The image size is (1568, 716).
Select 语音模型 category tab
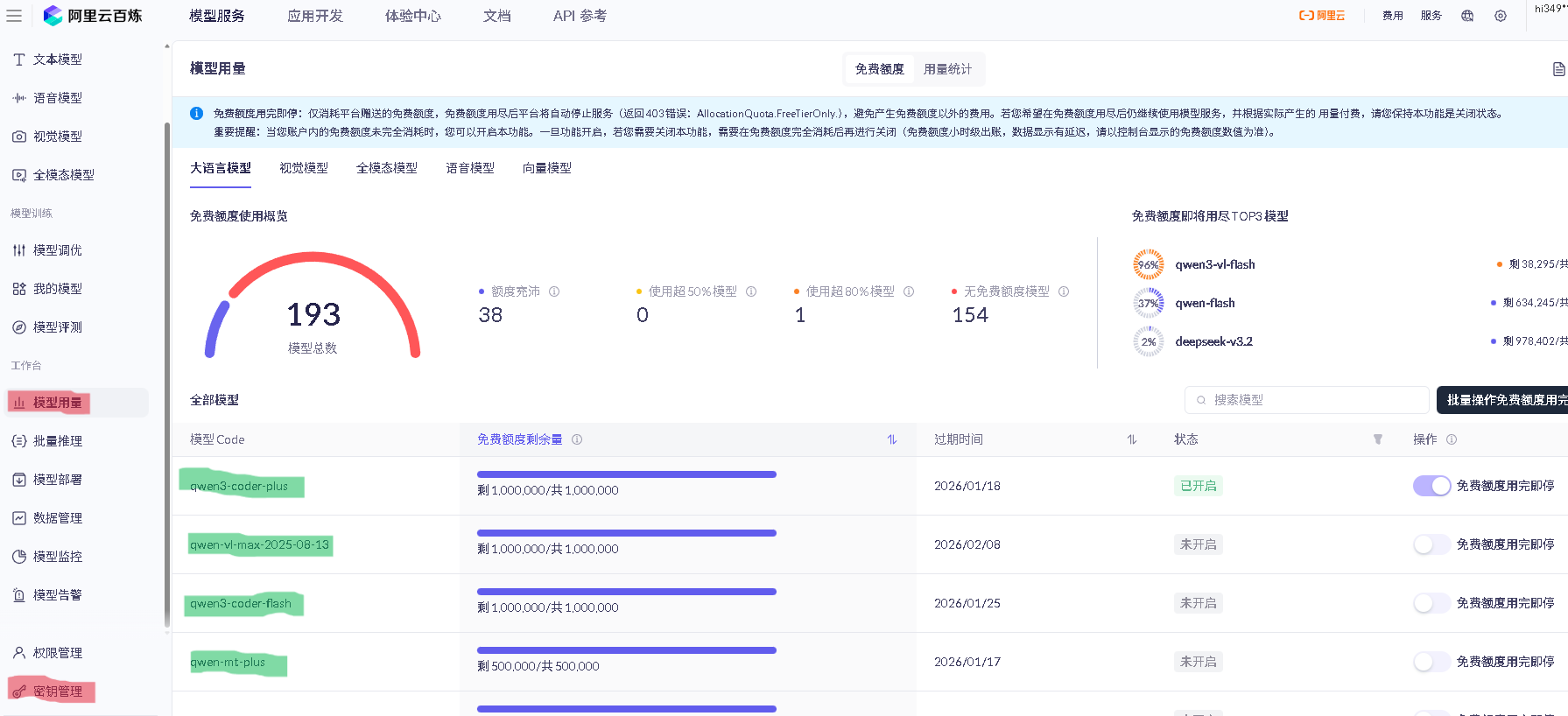tap(470, 168)
